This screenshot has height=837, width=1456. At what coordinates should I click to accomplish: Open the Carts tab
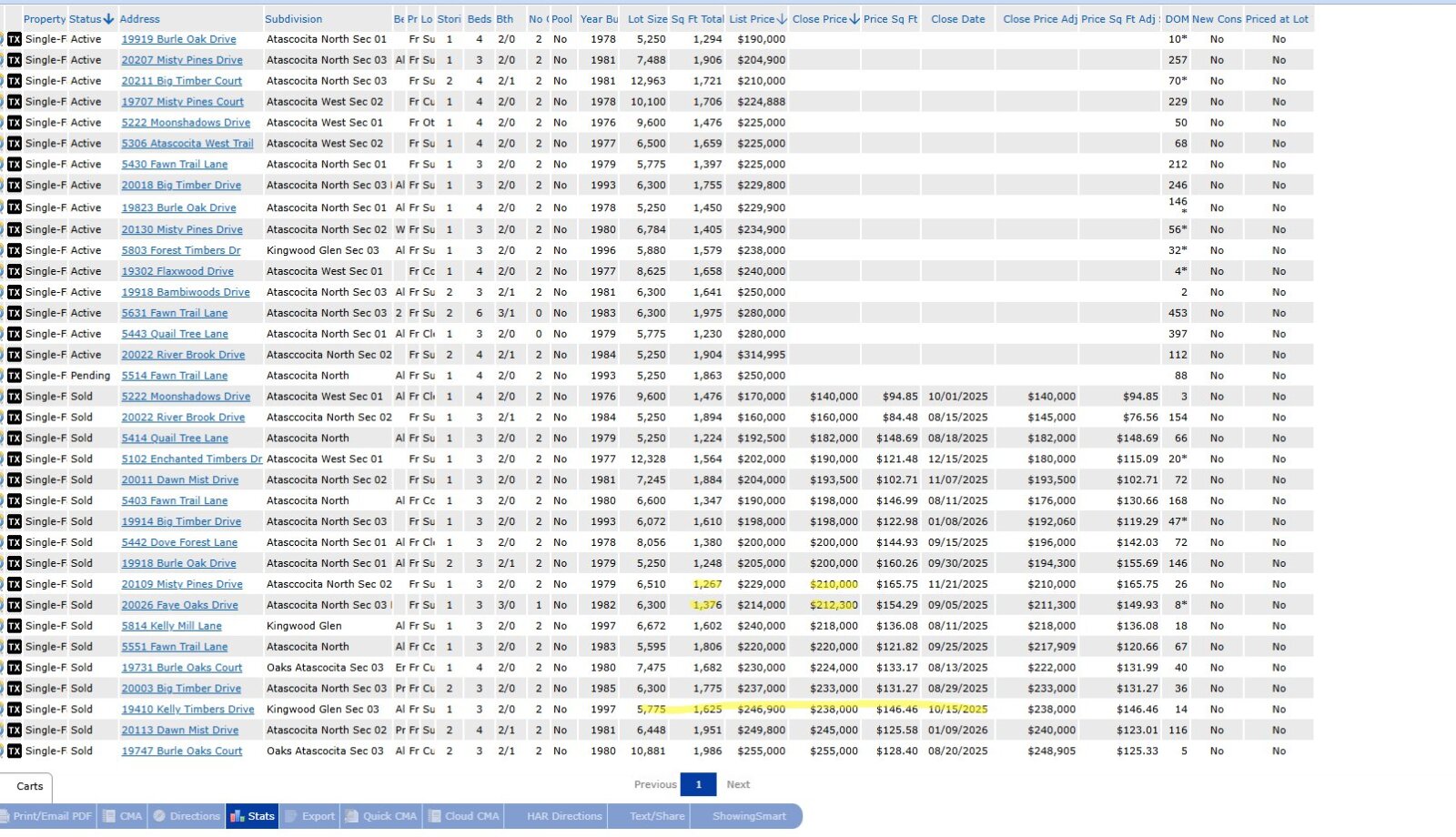pos(29,786)
